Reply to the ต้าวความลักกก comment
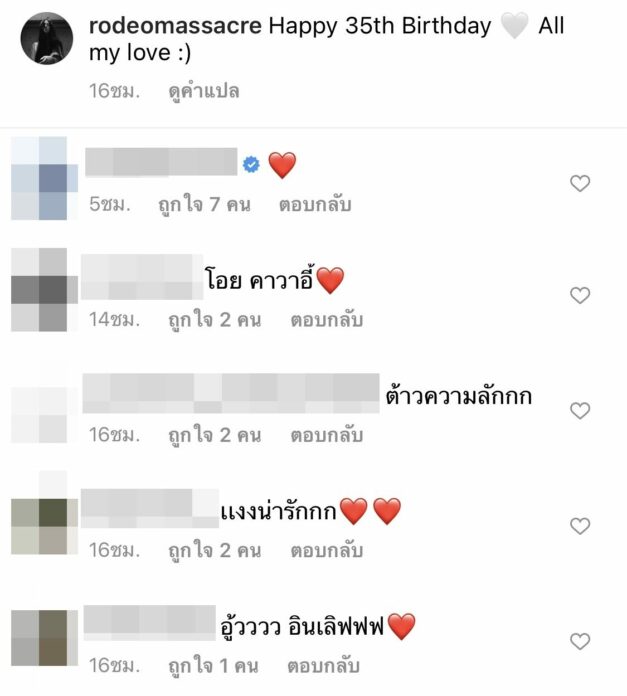627x696 pixels. click(x=327, y=435)
